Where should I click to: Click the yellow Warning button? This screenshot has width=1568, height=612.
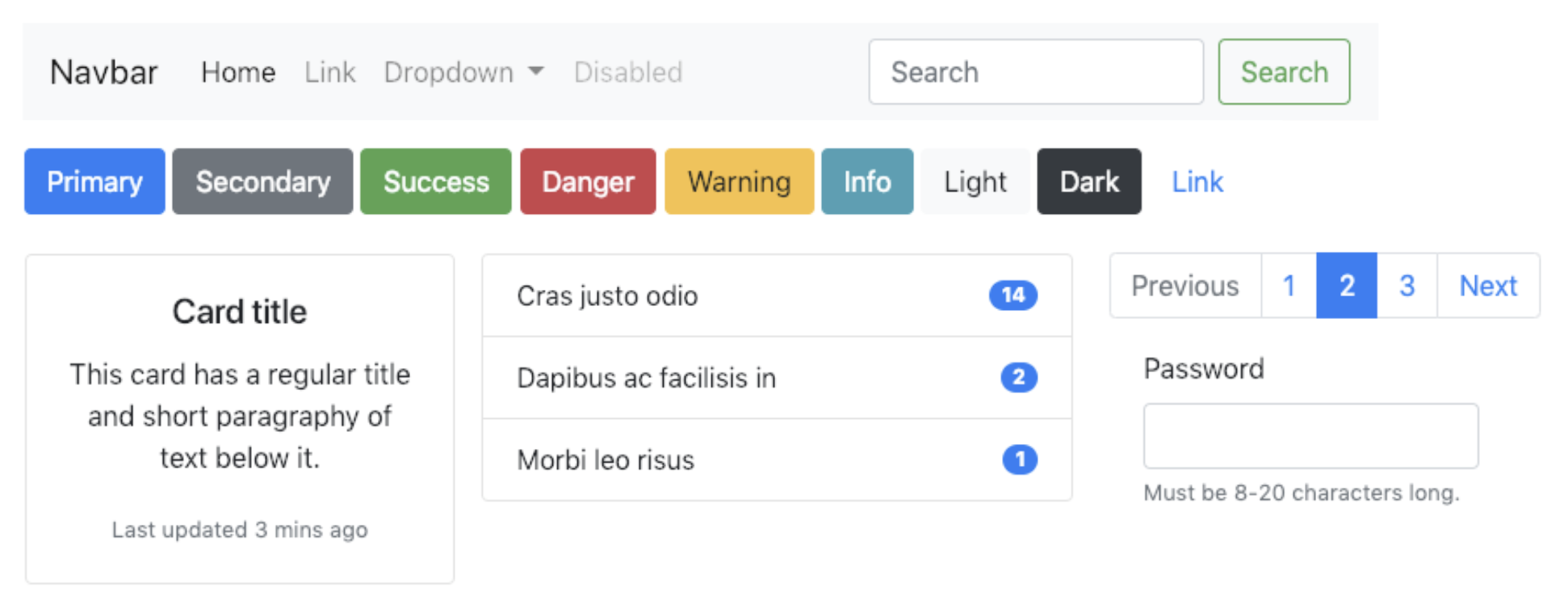click(739, 182)
